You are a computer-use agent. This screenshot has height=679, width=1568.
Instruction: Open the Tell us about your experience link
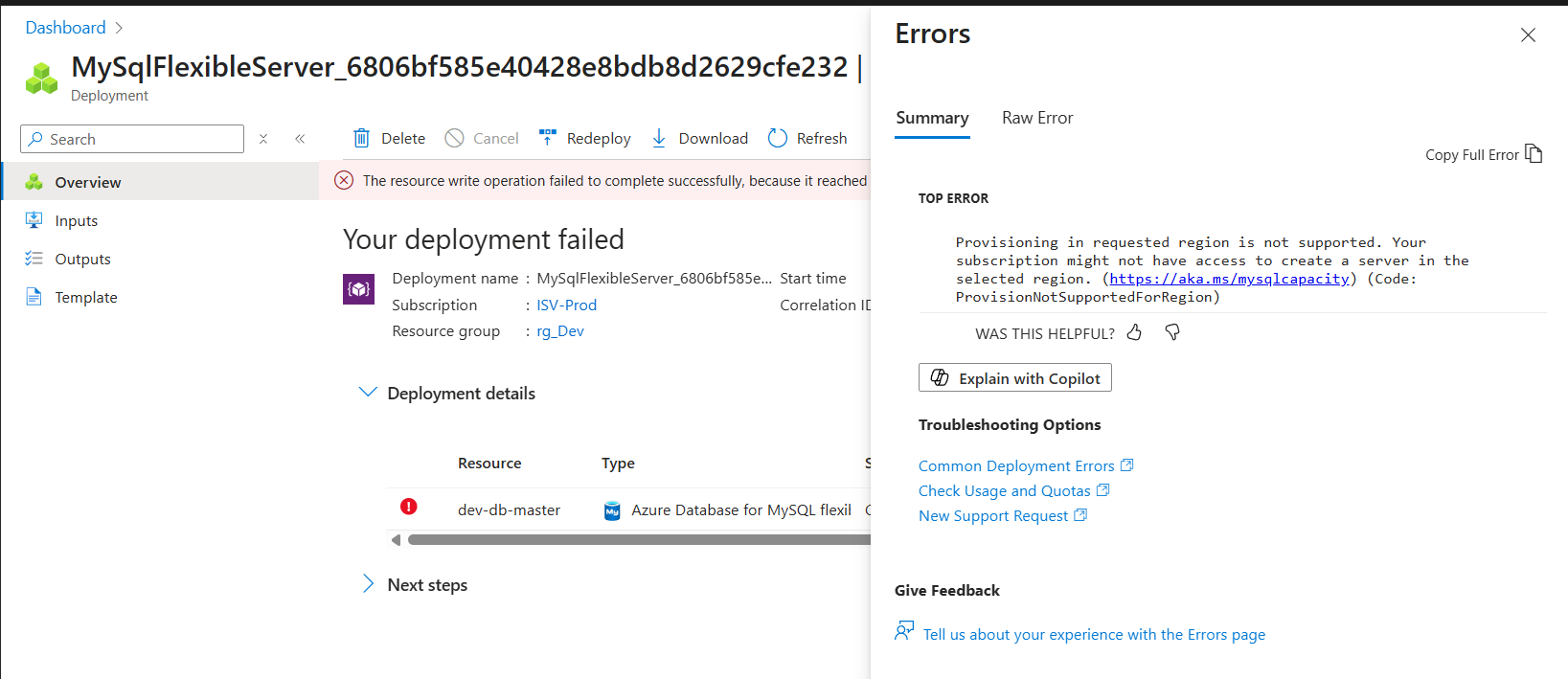(x=1094, y=634)
